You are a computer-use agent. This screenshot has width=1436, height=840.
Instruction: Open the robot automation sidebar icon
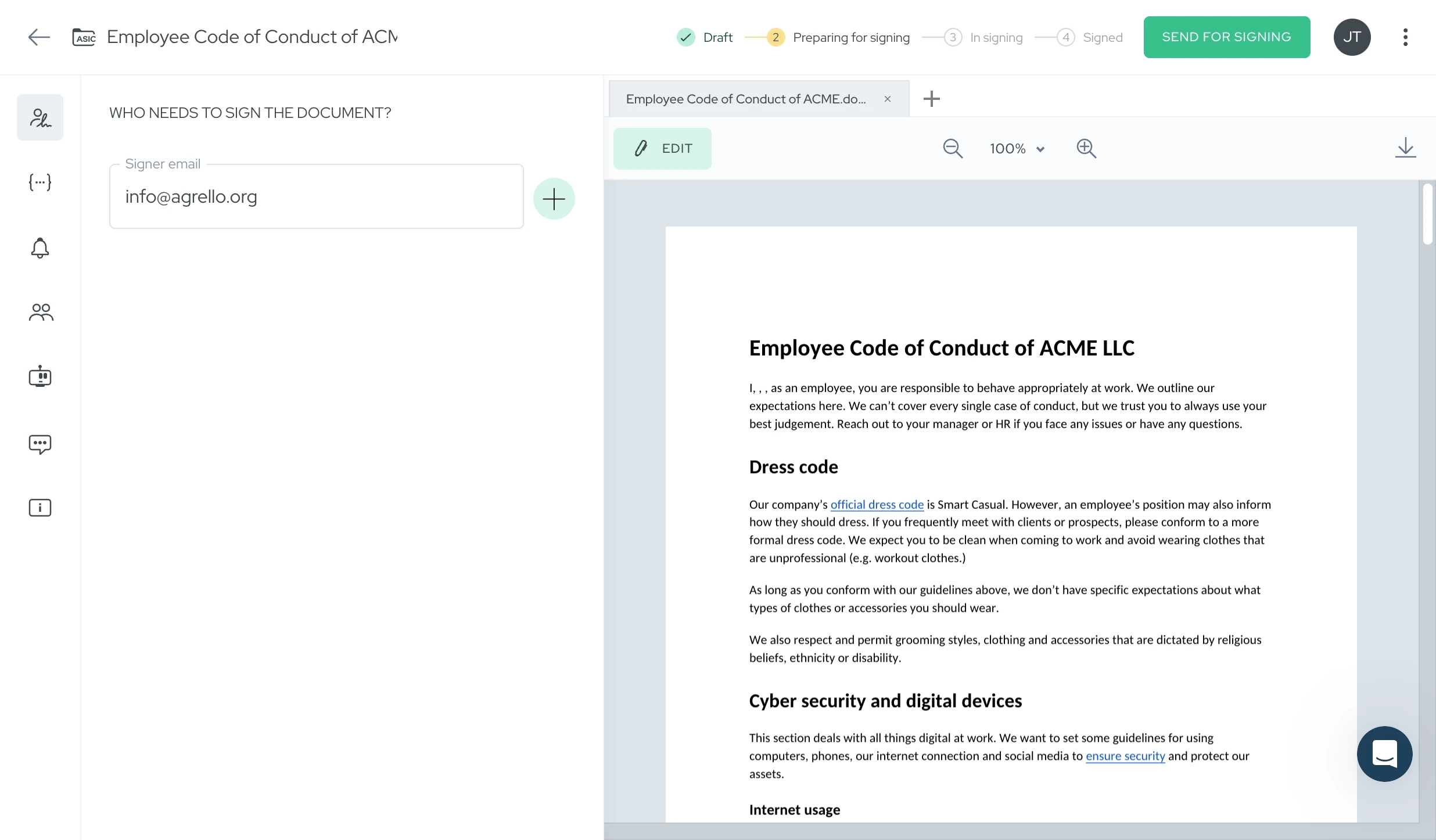[40, 376]
